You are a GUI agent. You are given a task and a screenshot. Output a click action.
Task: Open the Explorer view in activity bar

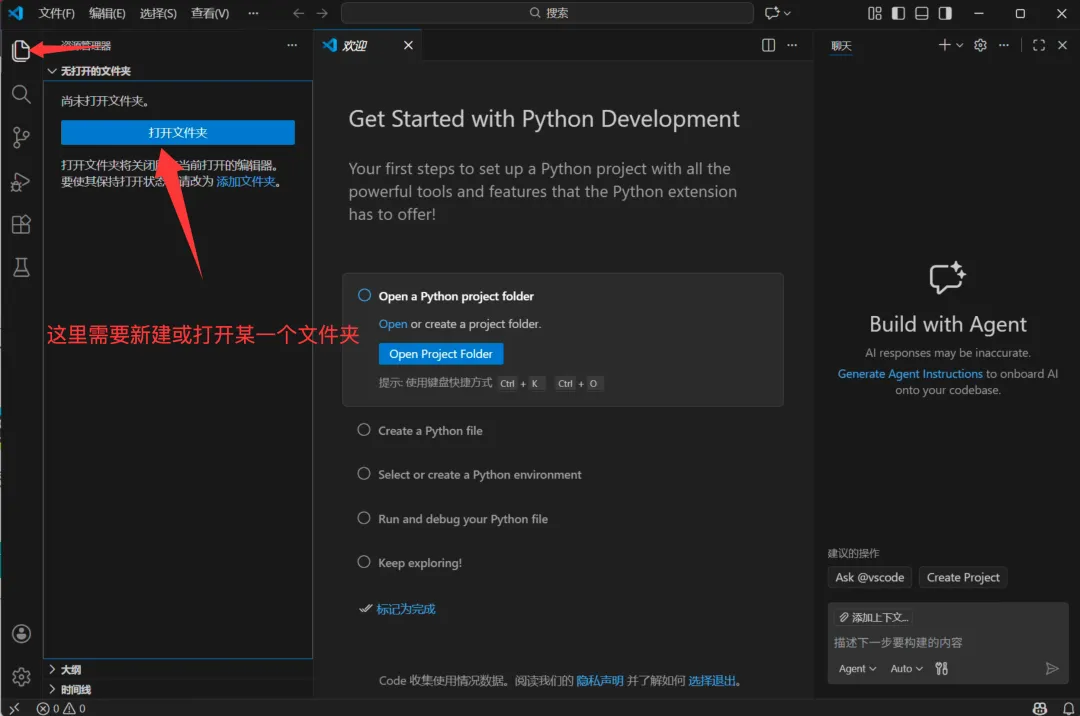[x=21, y=50]
